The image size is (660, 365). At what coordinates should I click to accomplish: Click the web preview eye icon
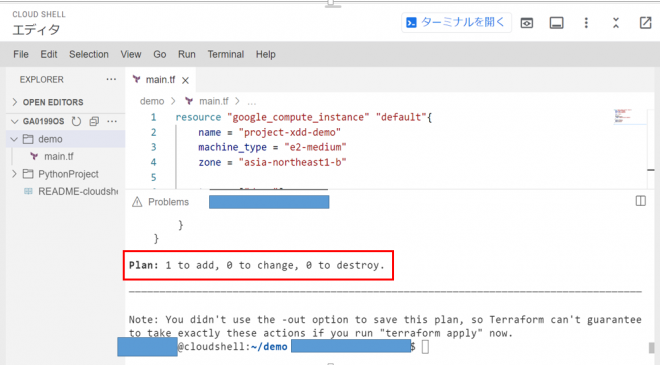pyautogui.click(x=527, y=23)
